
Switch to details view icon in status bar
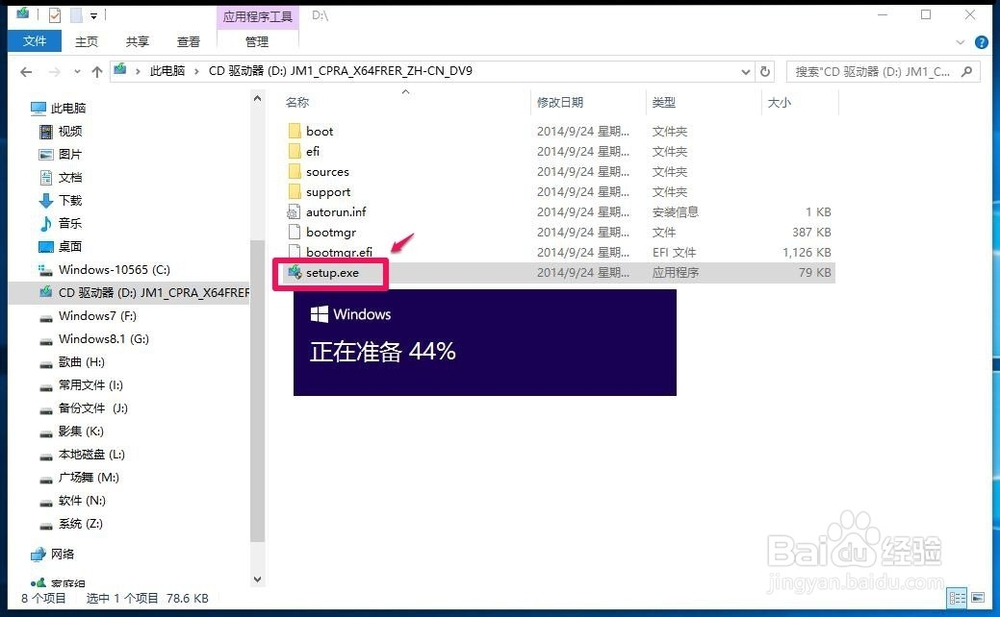(x=957, y=598)
